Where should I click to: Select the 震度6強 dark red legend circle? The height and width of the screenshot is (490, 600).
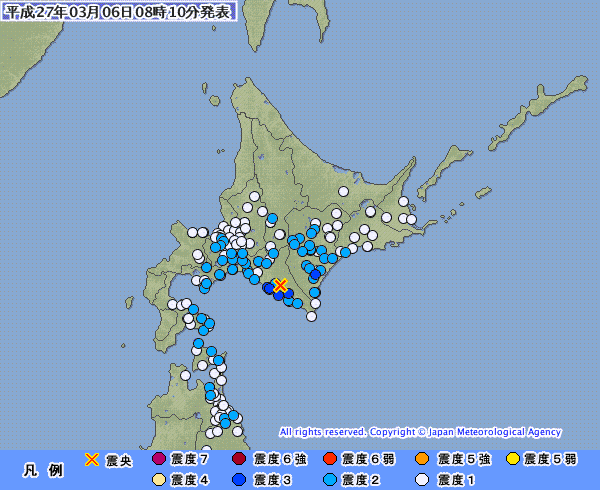[239, 459]
